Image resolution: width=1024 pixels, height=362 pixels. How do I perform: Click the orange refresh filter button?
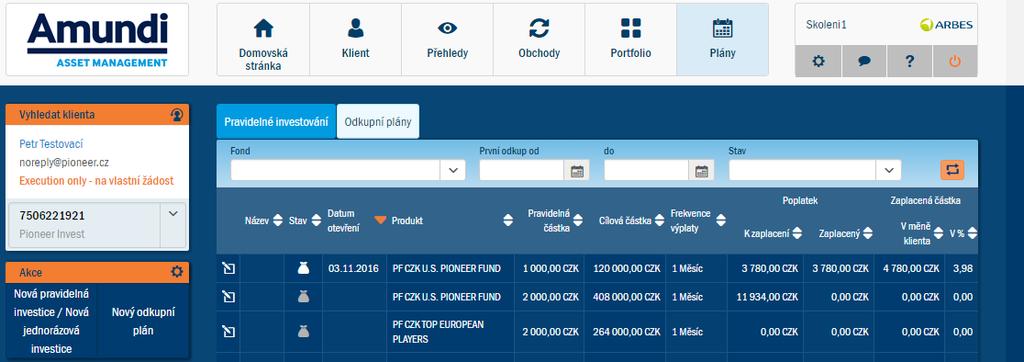click(952, 170)
